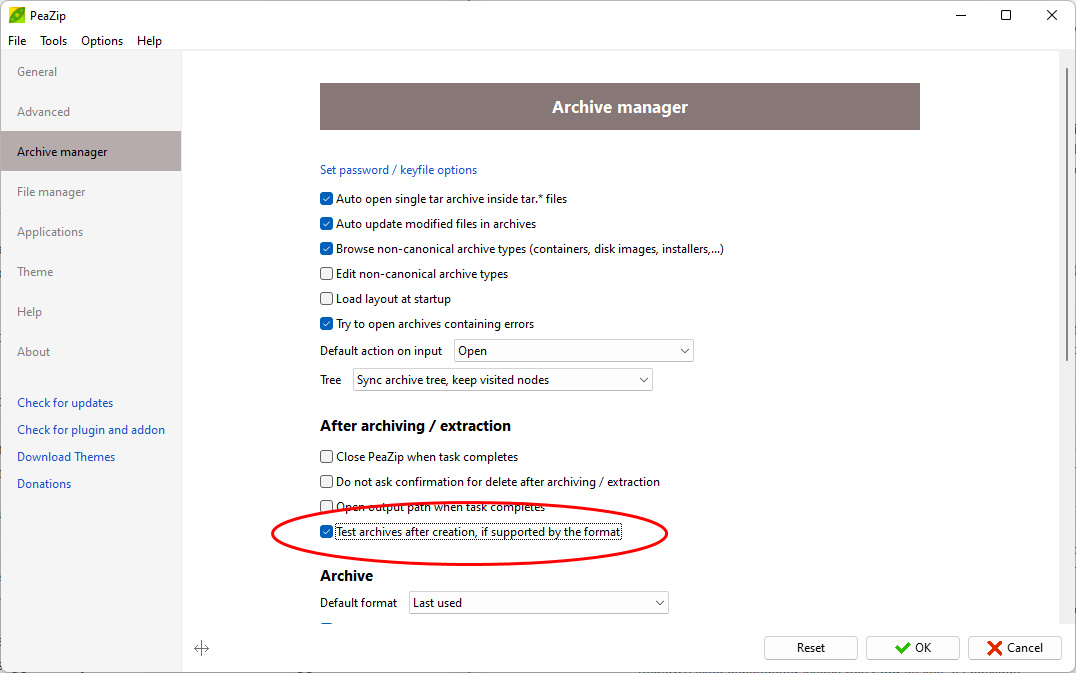Expand the Default format dropdown
The height and width of the screenshot is (673, 1076).
[x=538, y=603]
